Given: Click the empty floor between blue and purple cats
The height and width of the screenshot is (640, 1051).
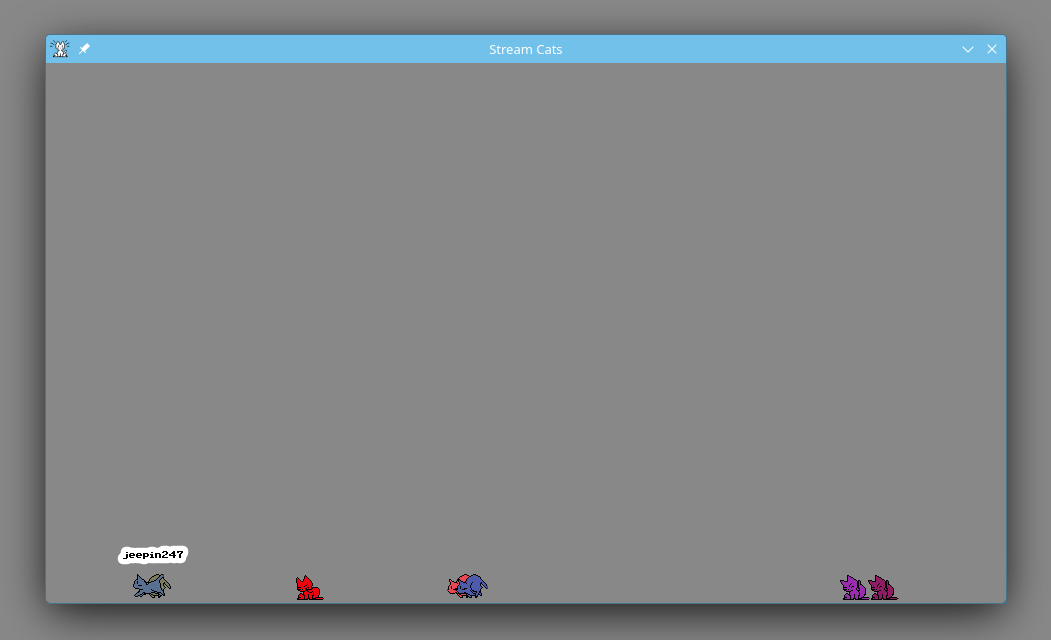Looking at the screenshot, I should [x=660, y=590].
